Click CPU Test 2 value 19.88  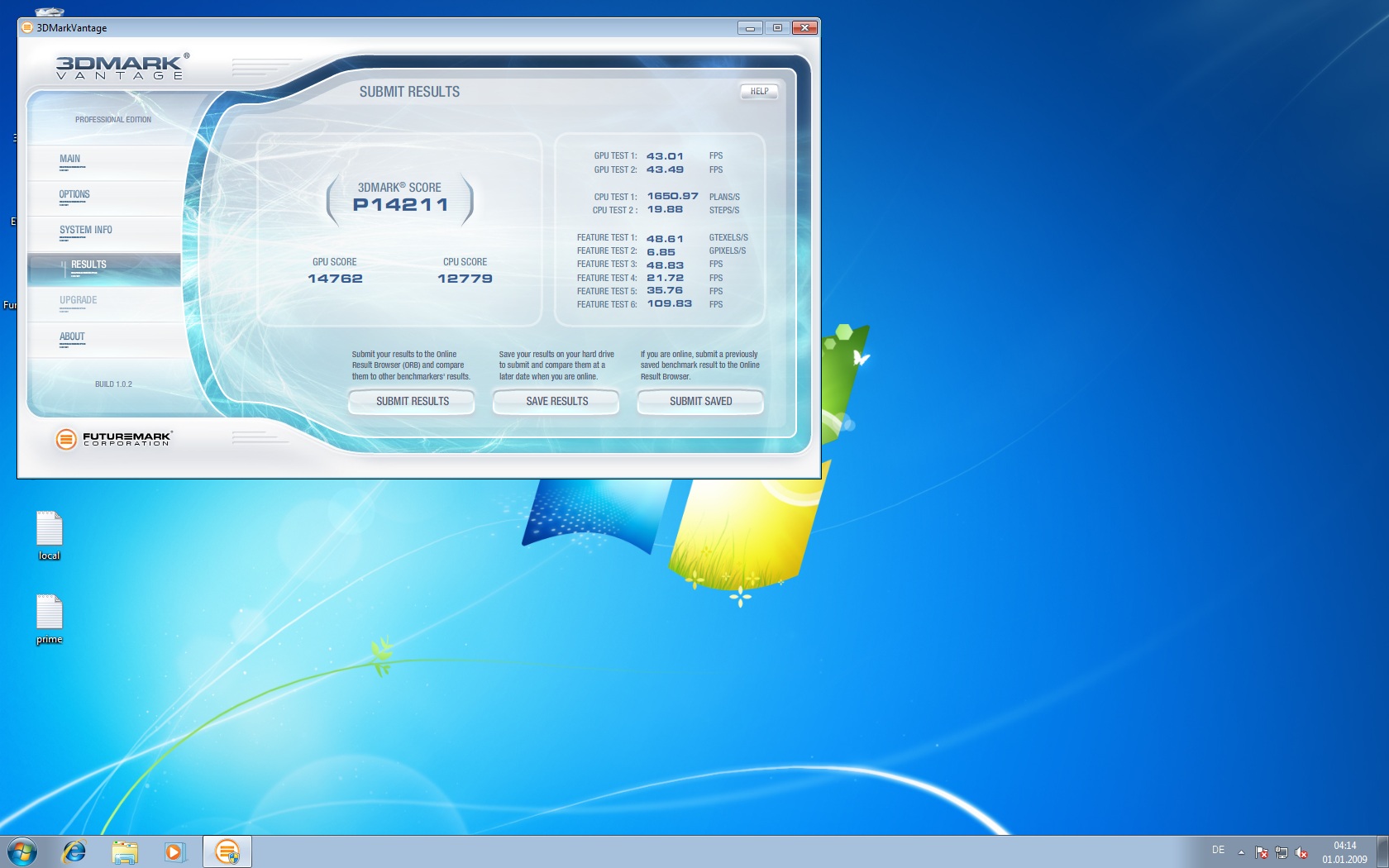pyautogui.click(x=665, y=209)
